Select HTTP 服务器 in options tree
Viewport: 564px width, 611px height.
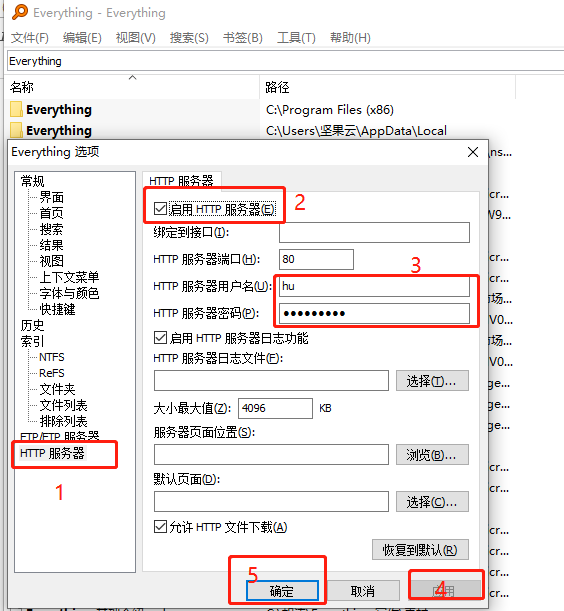pyautogui.click(x=52, y=453)
